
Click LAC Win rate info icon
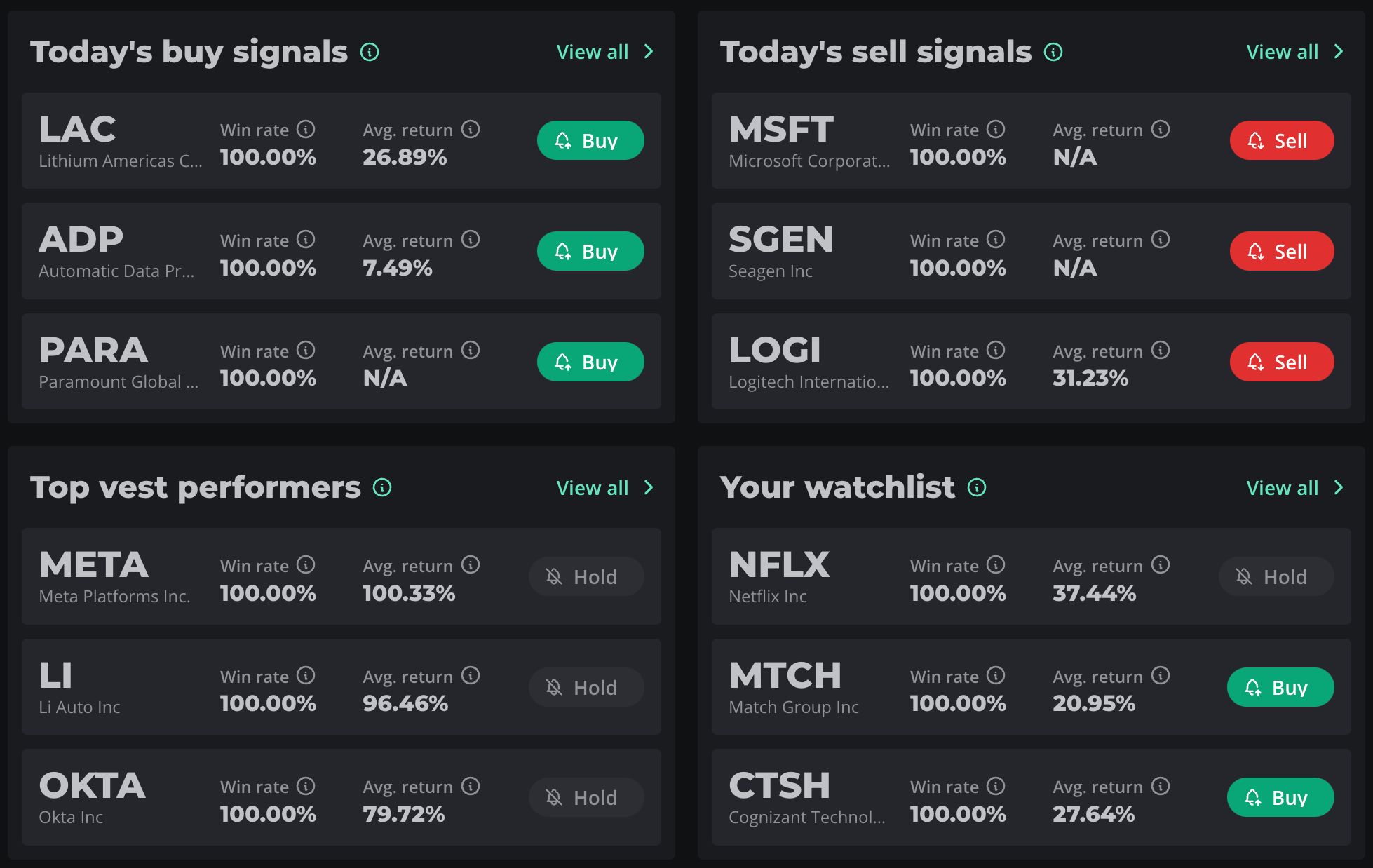(x=306, y=129)
